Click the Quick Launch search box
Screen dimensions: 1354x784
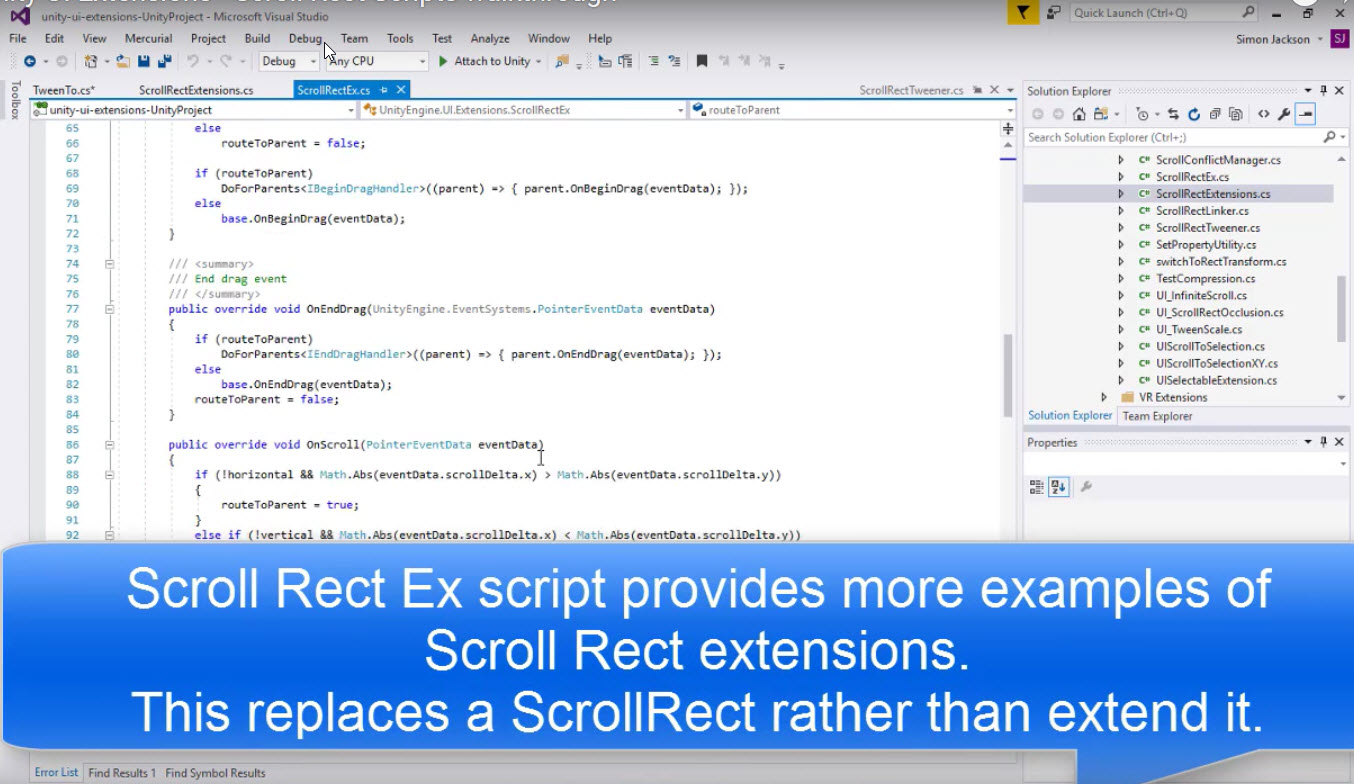[x=1164, y=13]
